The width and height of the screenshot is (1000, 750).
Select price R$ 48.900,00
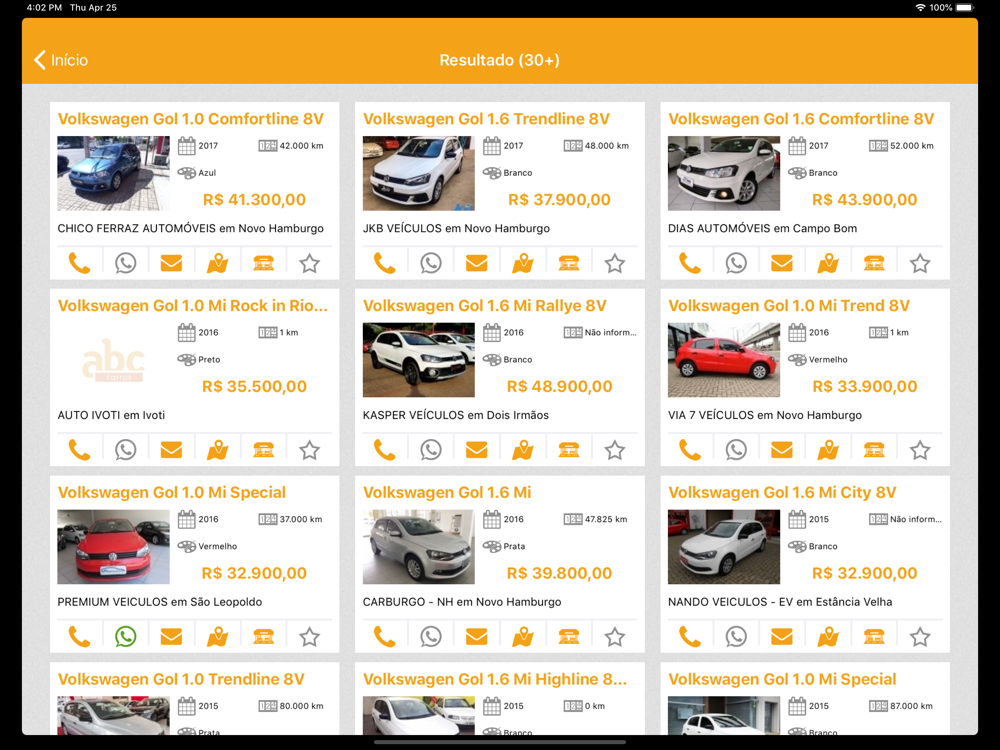pos(559,386)
